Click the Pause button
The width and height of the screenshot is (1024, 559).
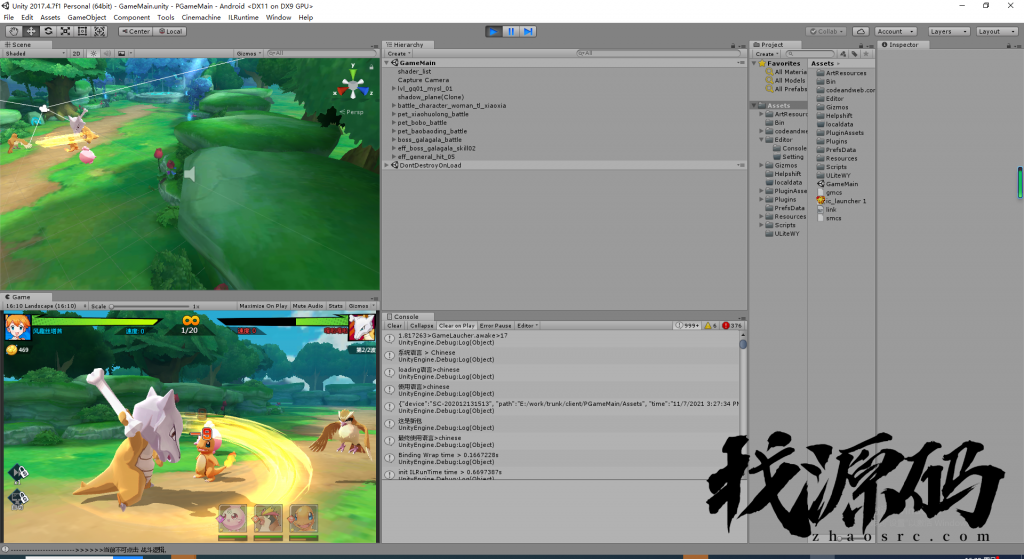[x=511, y=31]
